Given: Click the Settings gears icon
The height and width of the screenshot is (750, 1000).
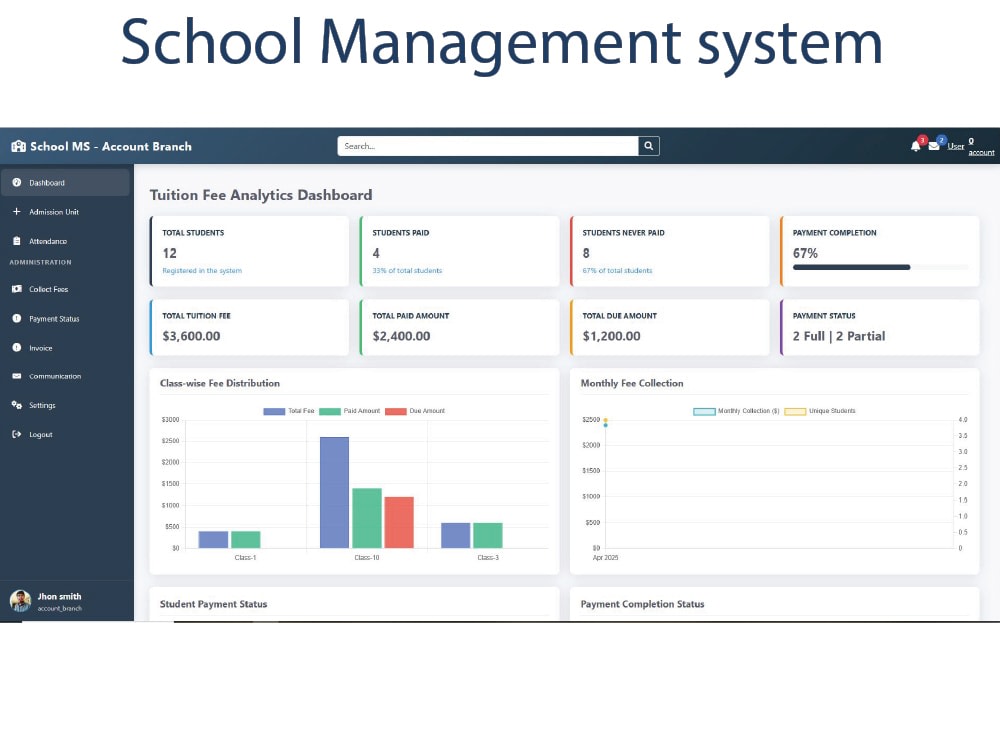Looking at the screenshot, I should (17, 405).
